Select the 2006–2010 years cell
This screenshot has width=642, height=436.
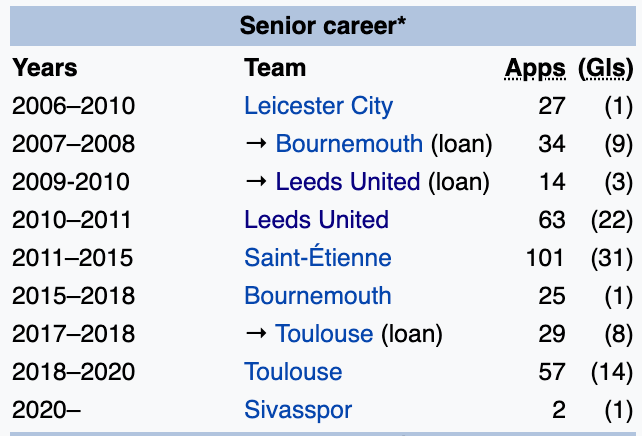point(73,106)
